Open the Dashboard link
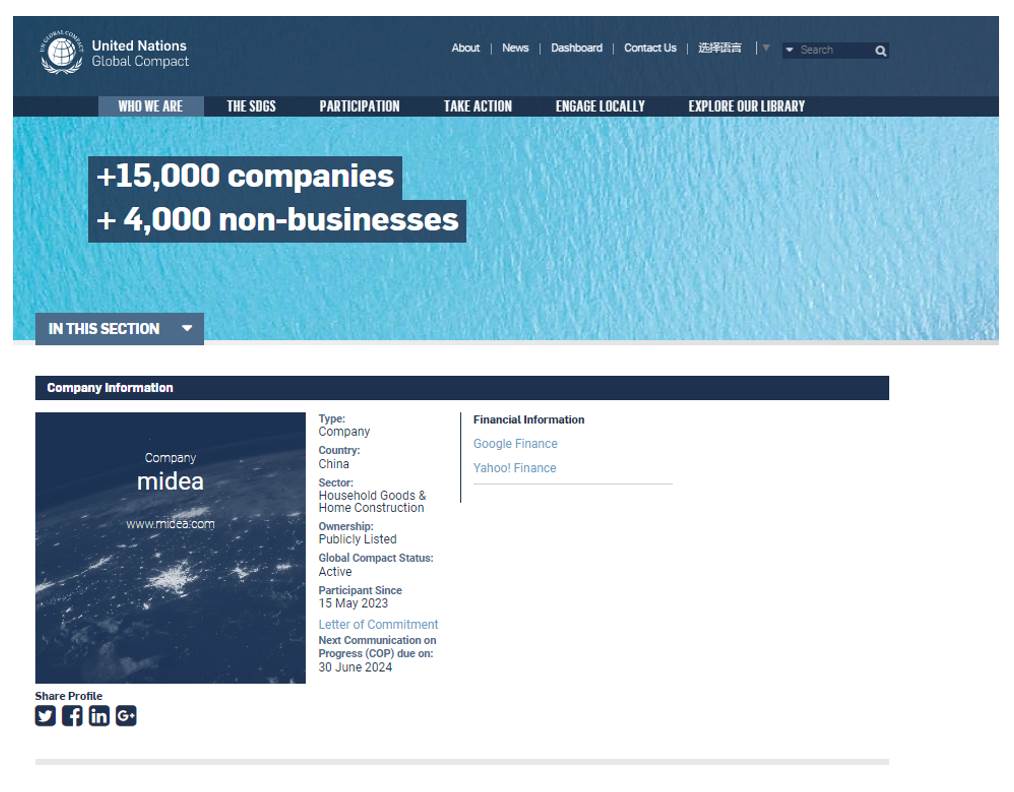This screenshot has width=1014, height=792. point(577,48)
